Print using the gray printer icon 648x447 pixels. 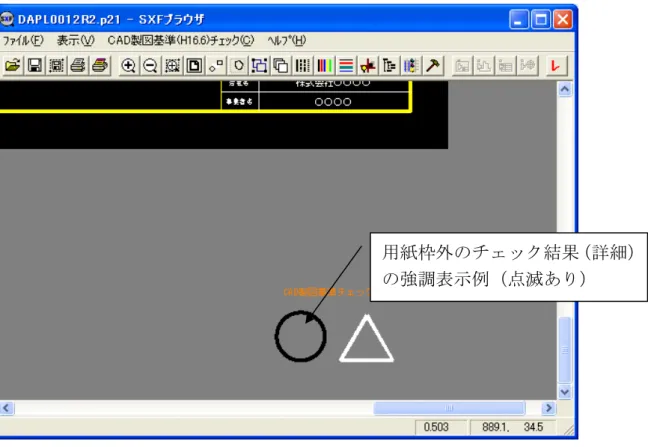click(x=78, y=65)
